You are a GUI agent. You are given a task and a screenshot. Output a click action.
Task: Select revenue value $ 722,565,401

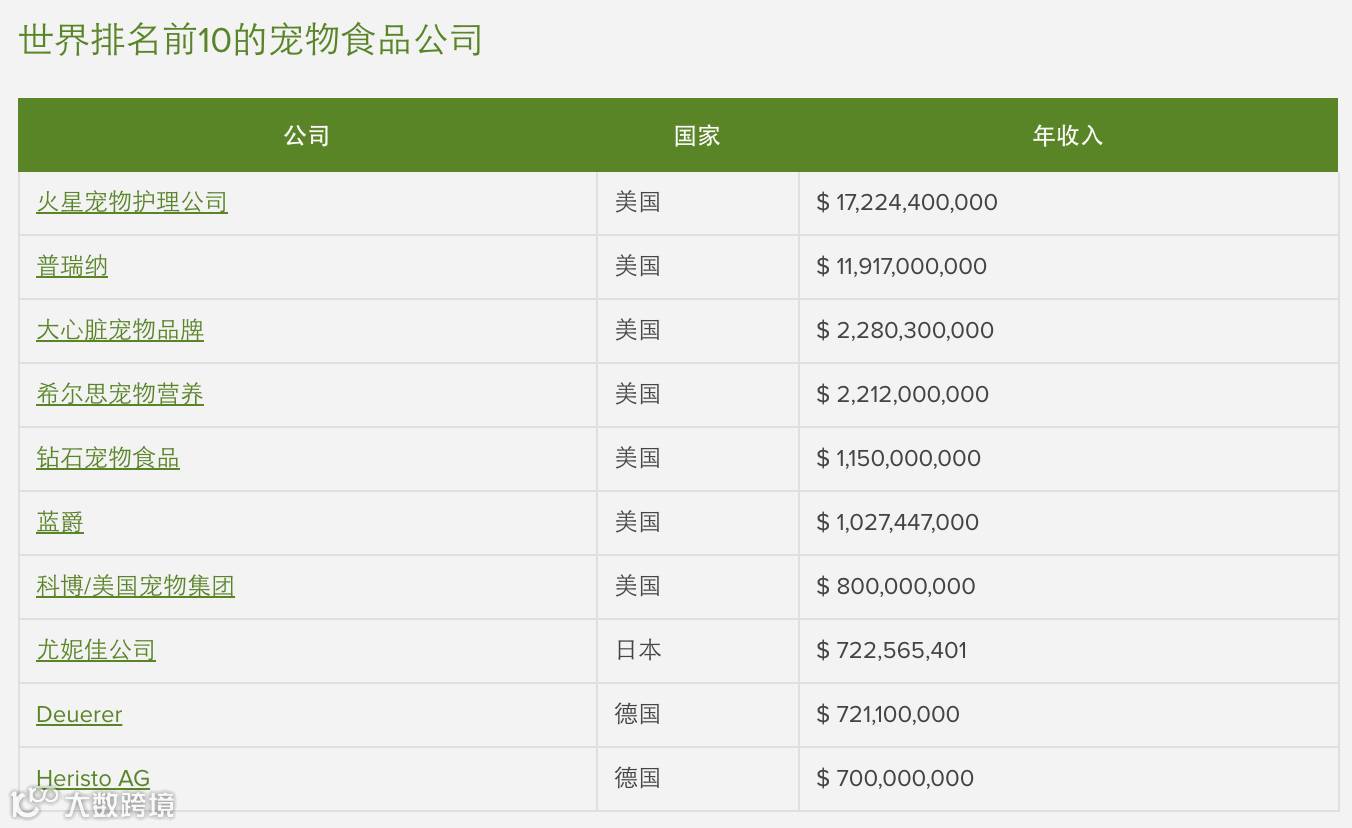point(892,650)
